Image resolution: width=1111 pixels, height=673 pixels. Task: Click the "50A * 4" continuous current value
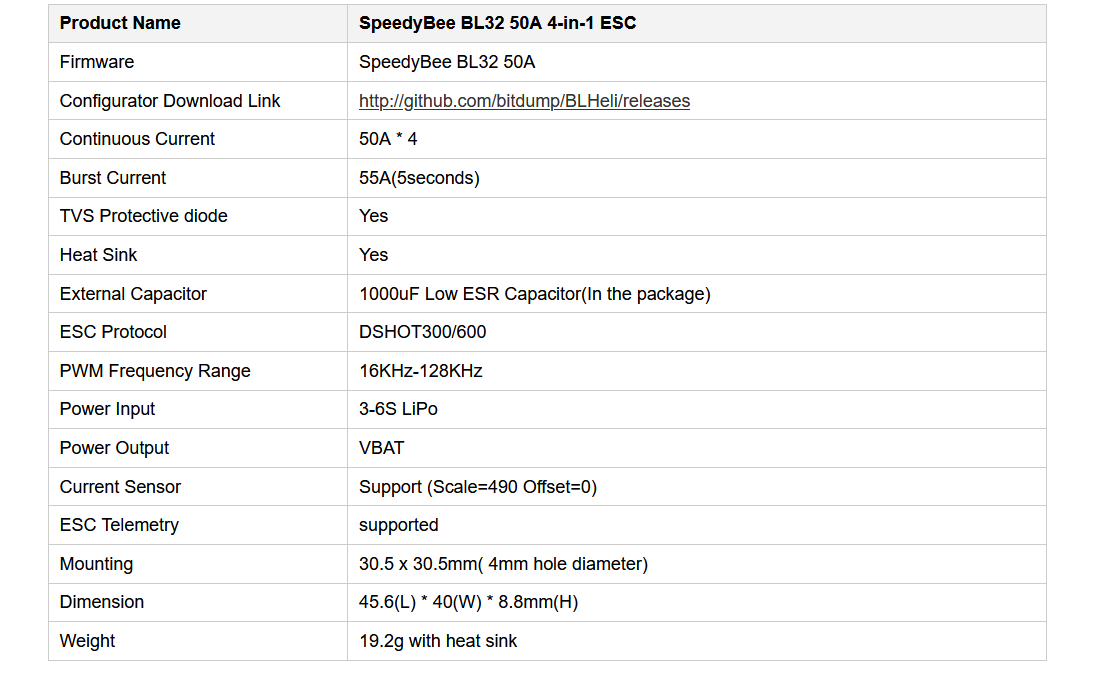(388, 139)
